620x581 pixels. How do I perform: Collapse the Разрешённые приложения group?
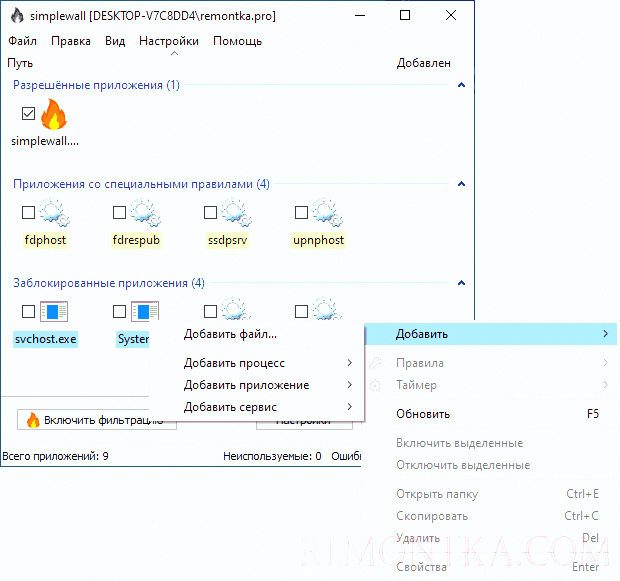[x=461, y=86]
